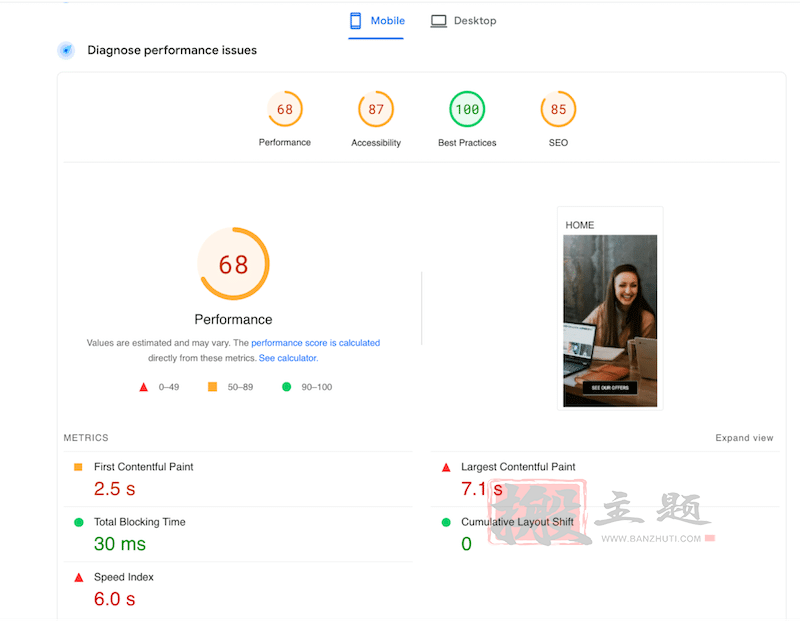This screenshot has width=800, height=621.
Task: Click the Diagnose performance issues heading
Action: pos(172,50)
